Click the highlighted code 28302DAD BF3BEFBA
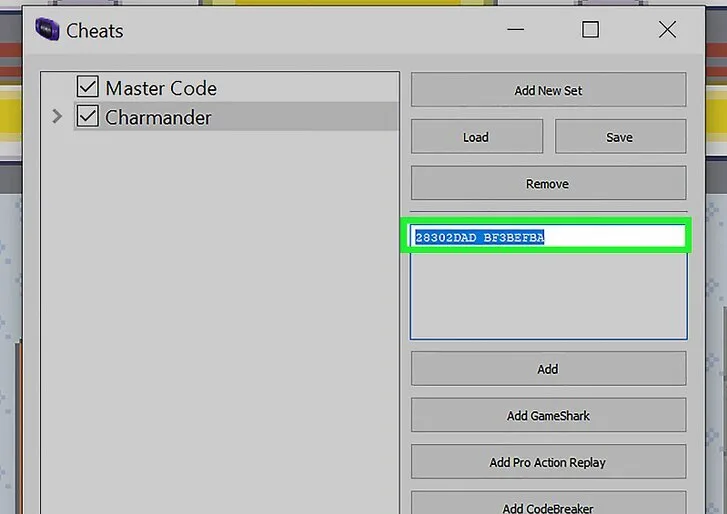 tap(479, 237)
